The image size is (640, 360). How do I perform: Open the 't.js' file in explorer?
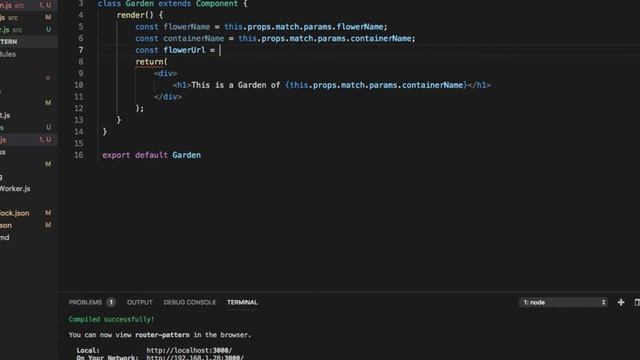click(5, 116)
